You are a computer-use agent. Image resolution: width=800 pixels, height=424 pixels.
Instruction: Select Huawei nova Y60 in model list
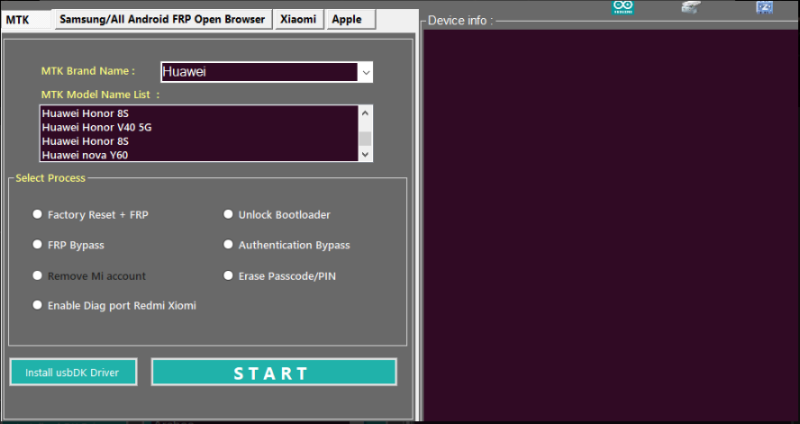(x=199, y=155)
